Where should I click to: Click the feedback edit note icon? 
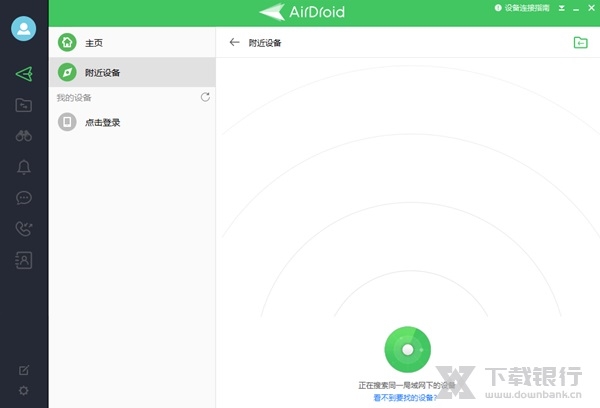click(24, 370)
